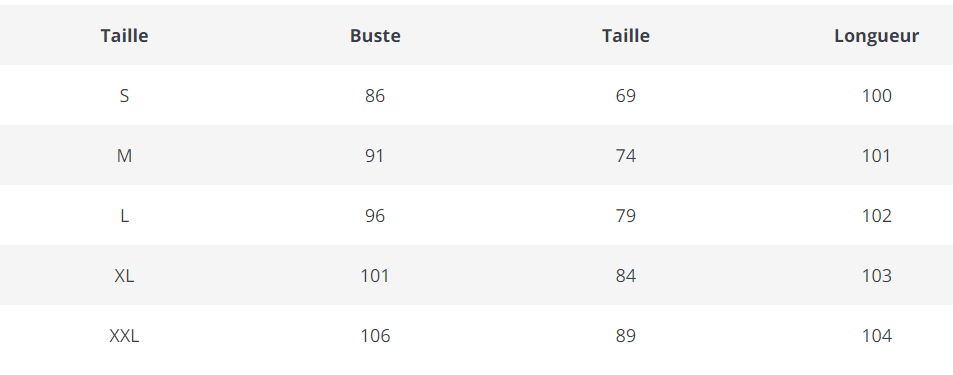The height and width of the screenshot is (375, 953).
Task: Click the Buste column header
Action: coord(375,36)
